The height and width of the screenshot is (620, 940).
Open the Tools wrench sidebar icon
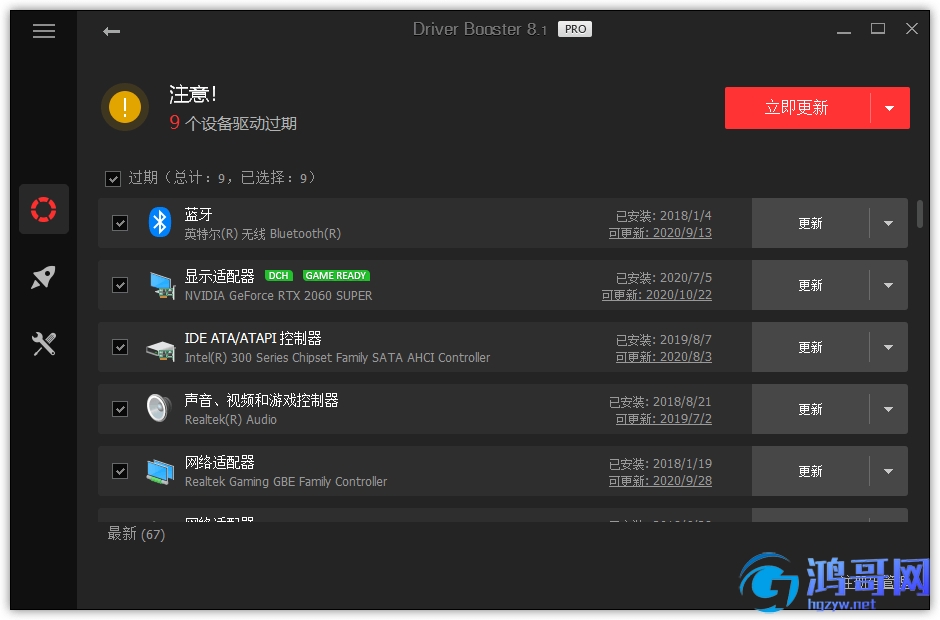coord(44,344)
